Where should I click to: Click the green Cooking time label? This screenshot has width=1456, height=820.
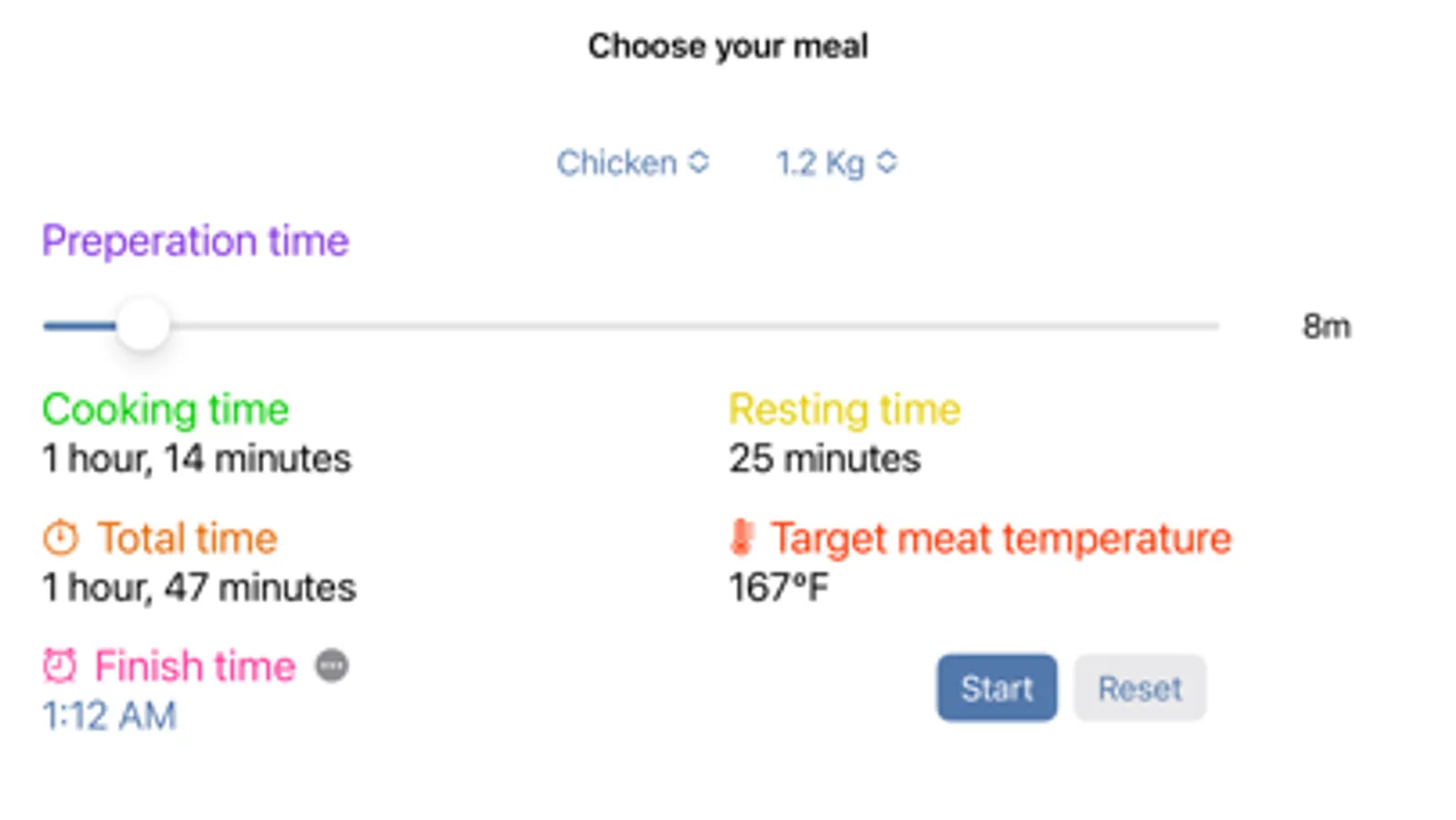[x=166, y=409]
